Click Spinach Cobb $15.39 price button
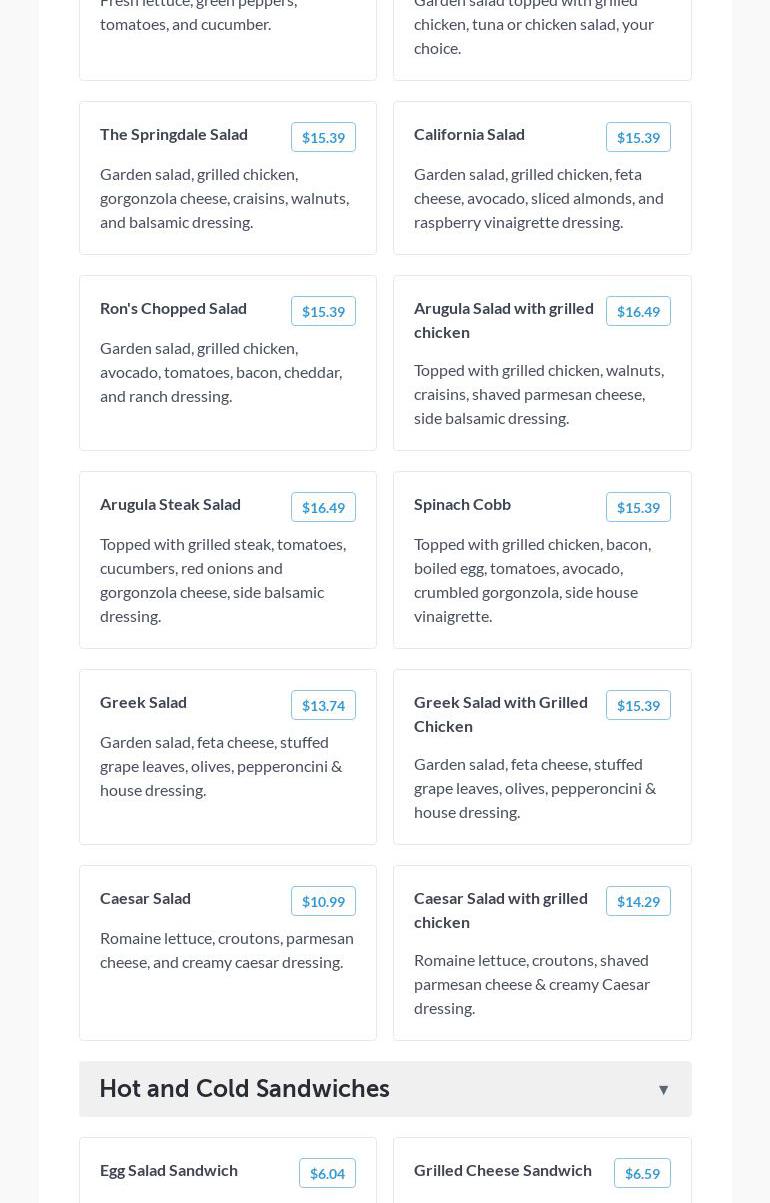This screenshot has width=770, height=1203. pyautogui.click(x=638, y=508)
